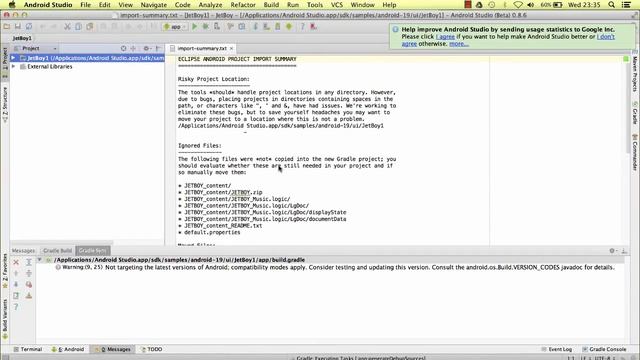Select External Libraries in project tree

(x=49, y=67)
